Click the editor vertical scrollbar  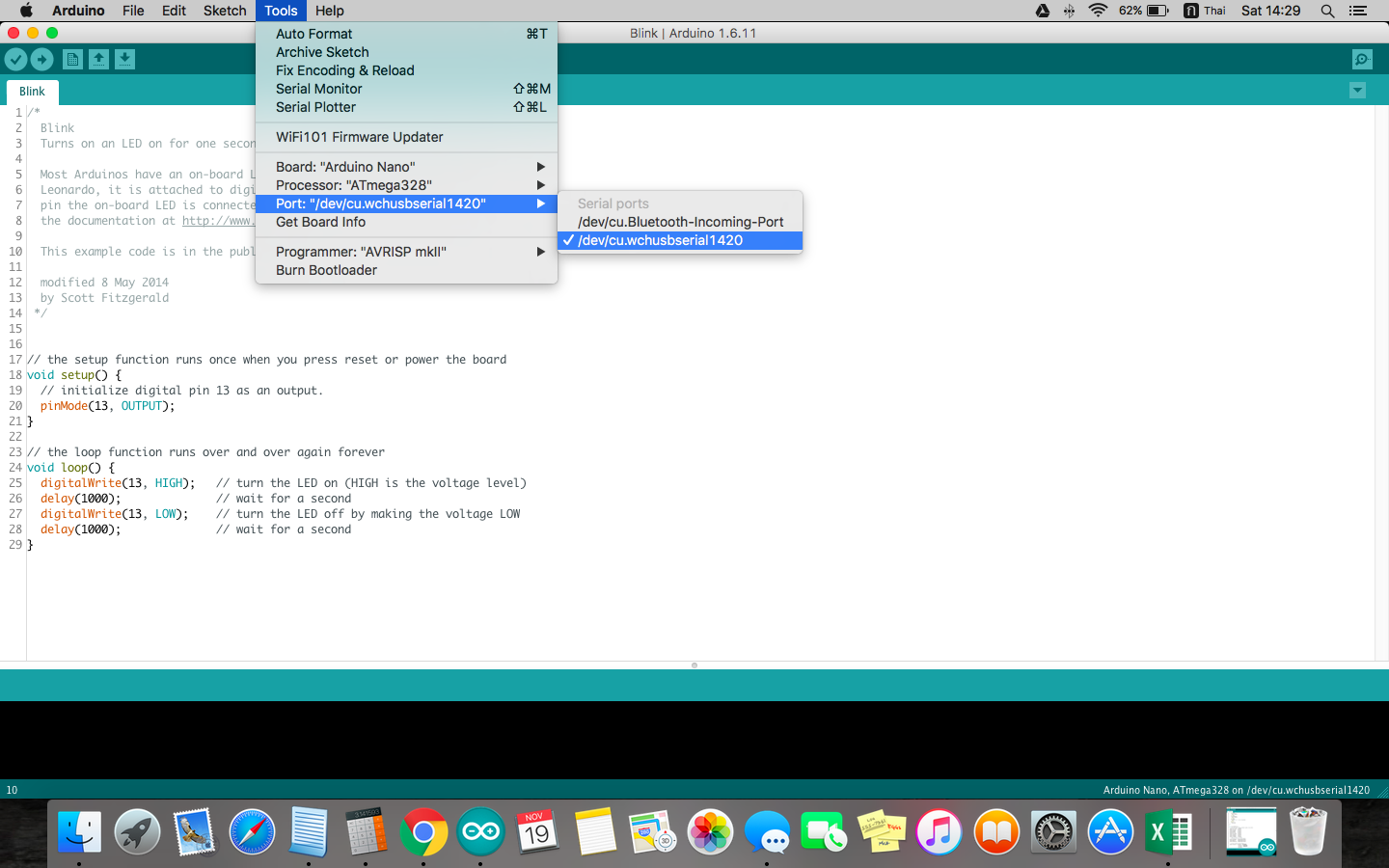pyautogui.click(x=1381, y=383)
